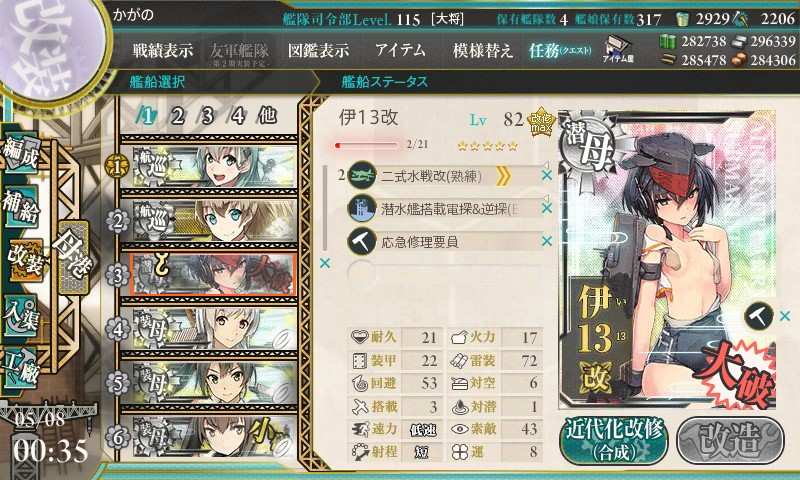Click the 二式水戦改 seaplane equipment icon
Screen dimensions: 800x480
[362, 175]
